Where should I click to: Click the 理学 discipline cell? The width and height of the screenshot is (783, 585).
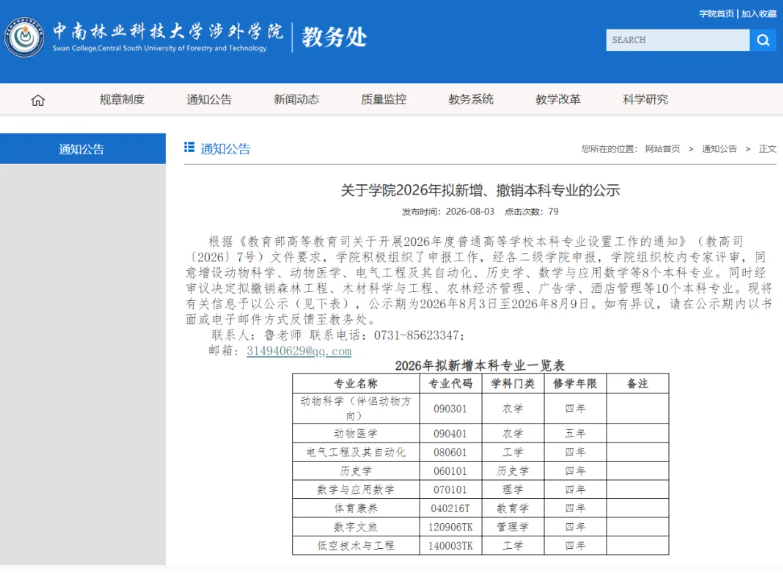[513, 490]
